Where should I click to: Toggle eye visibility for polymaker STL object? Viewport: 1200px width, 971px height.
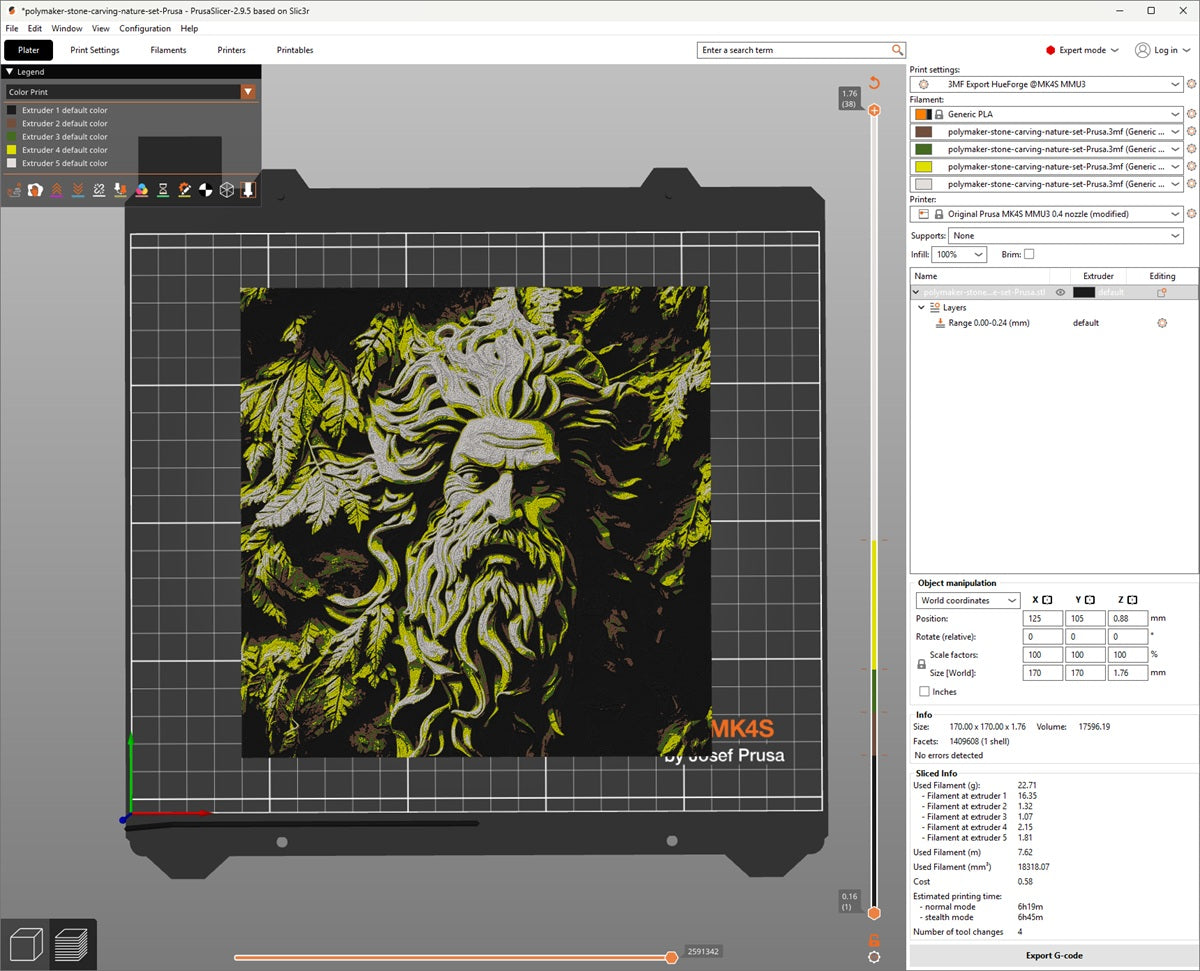(1060, 292)
